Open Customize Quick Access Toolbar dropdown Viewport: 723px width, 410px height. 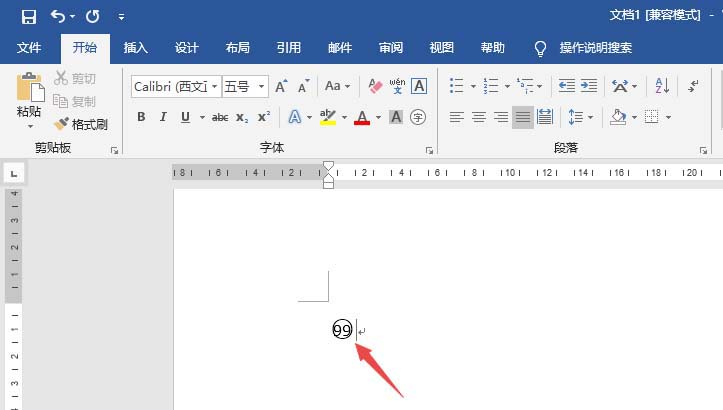[x=121, y=17]
